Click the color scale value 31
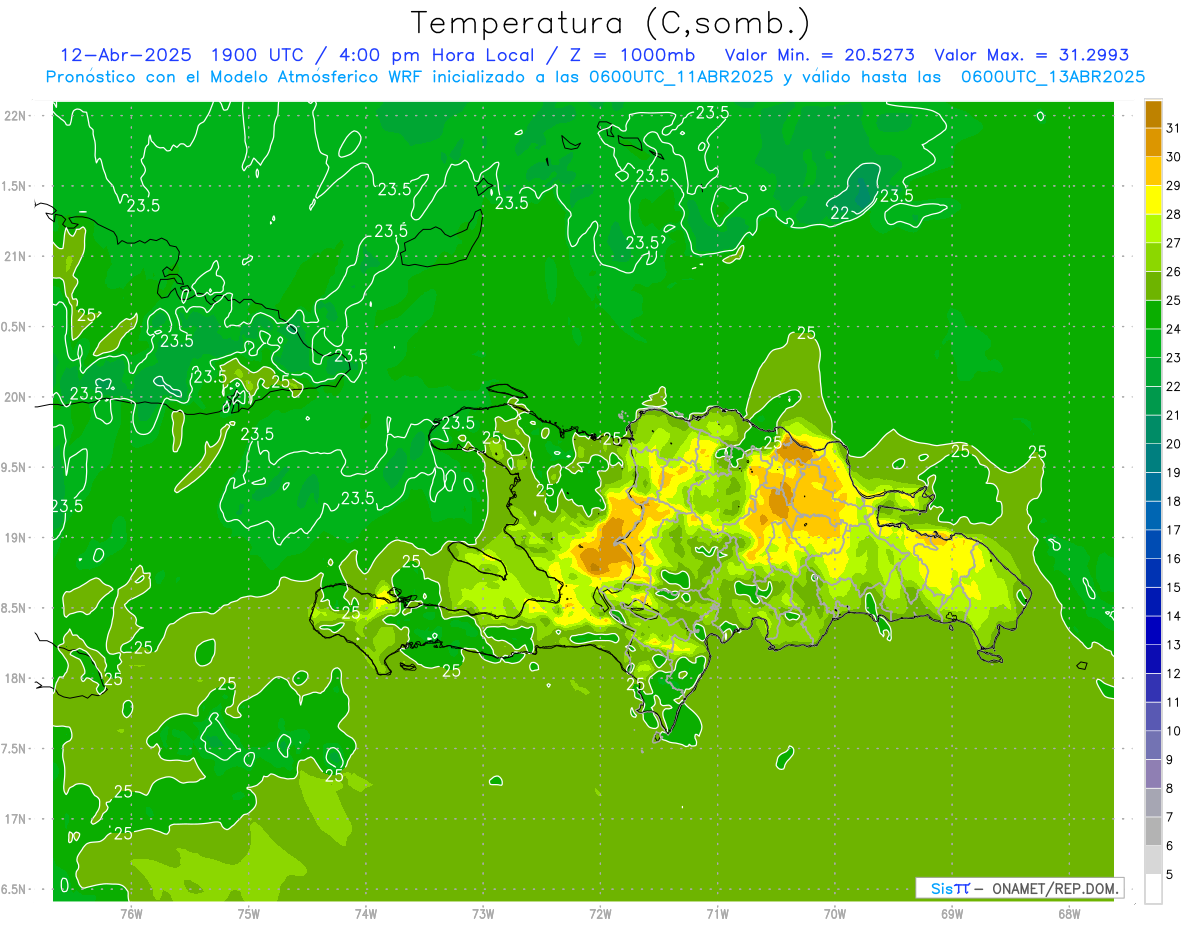1200x927 pixels. [1174, 128]
